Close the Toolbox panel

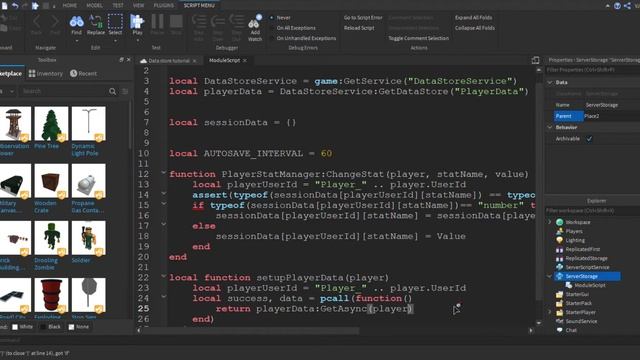click(129, 60)
